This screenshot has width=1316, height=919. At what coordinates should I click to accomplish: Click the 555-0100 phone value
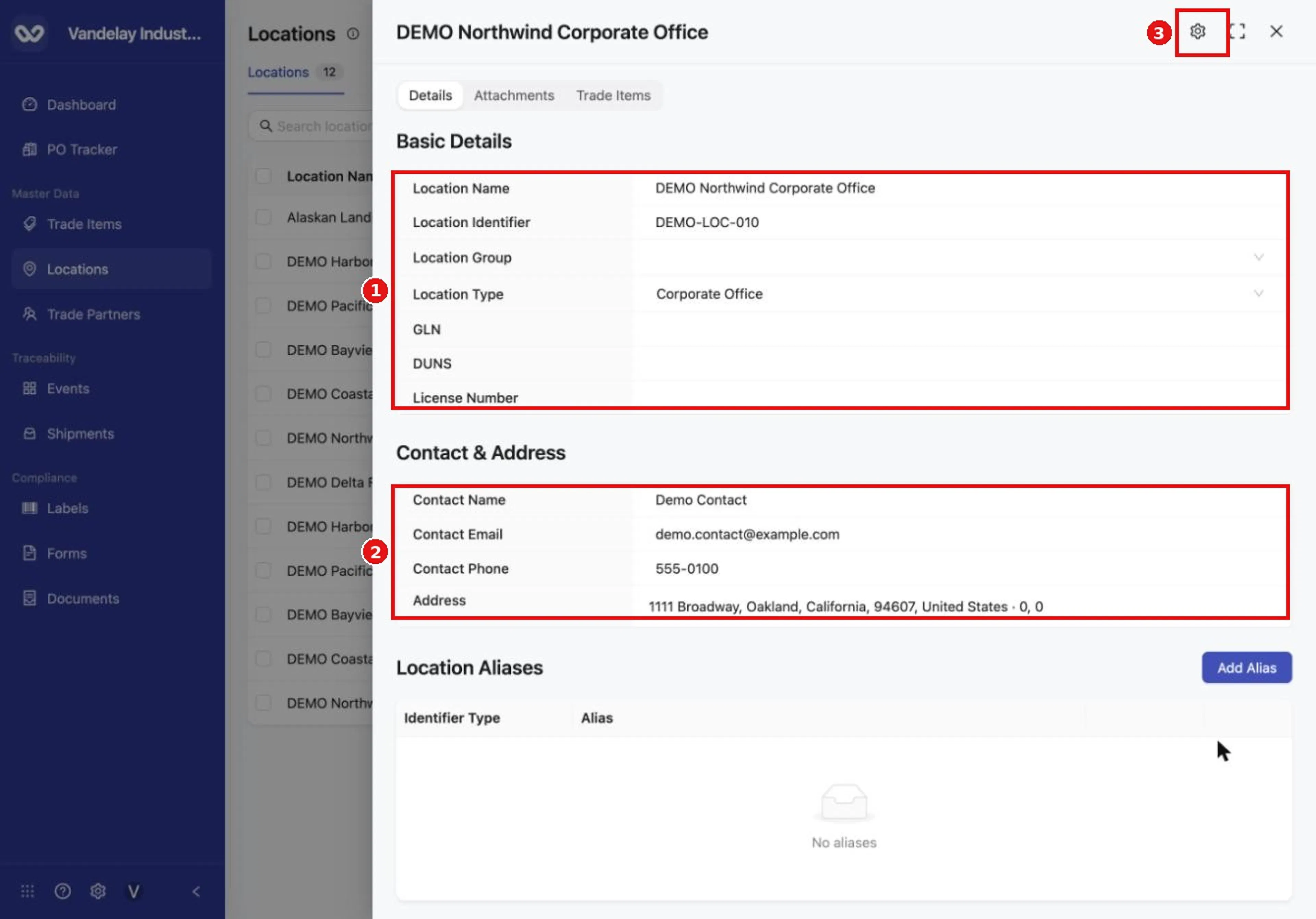tap(687, 569)
